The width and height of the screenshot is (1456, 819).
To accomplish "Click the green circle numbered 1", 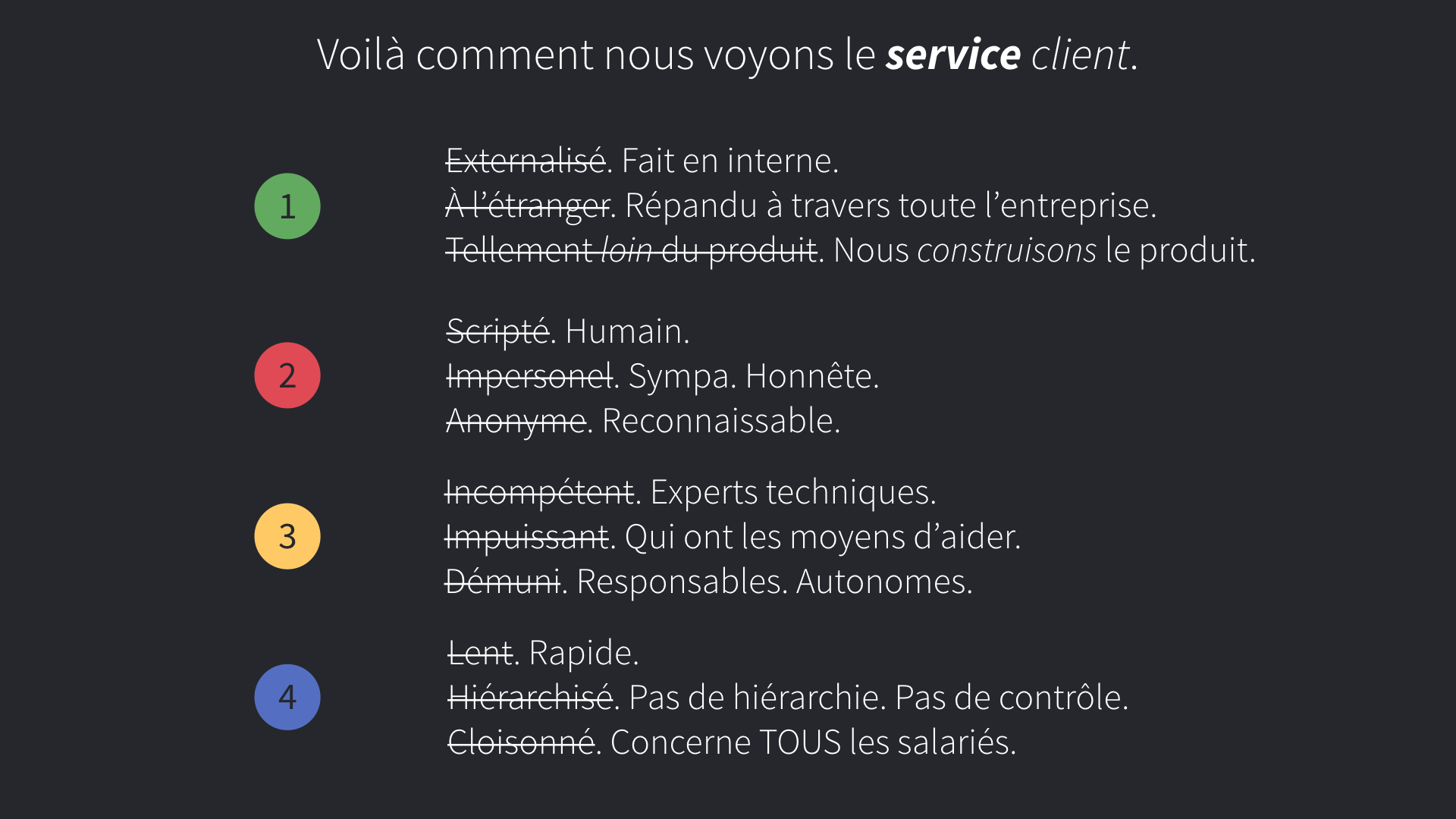I will click(x=287, y=206).
